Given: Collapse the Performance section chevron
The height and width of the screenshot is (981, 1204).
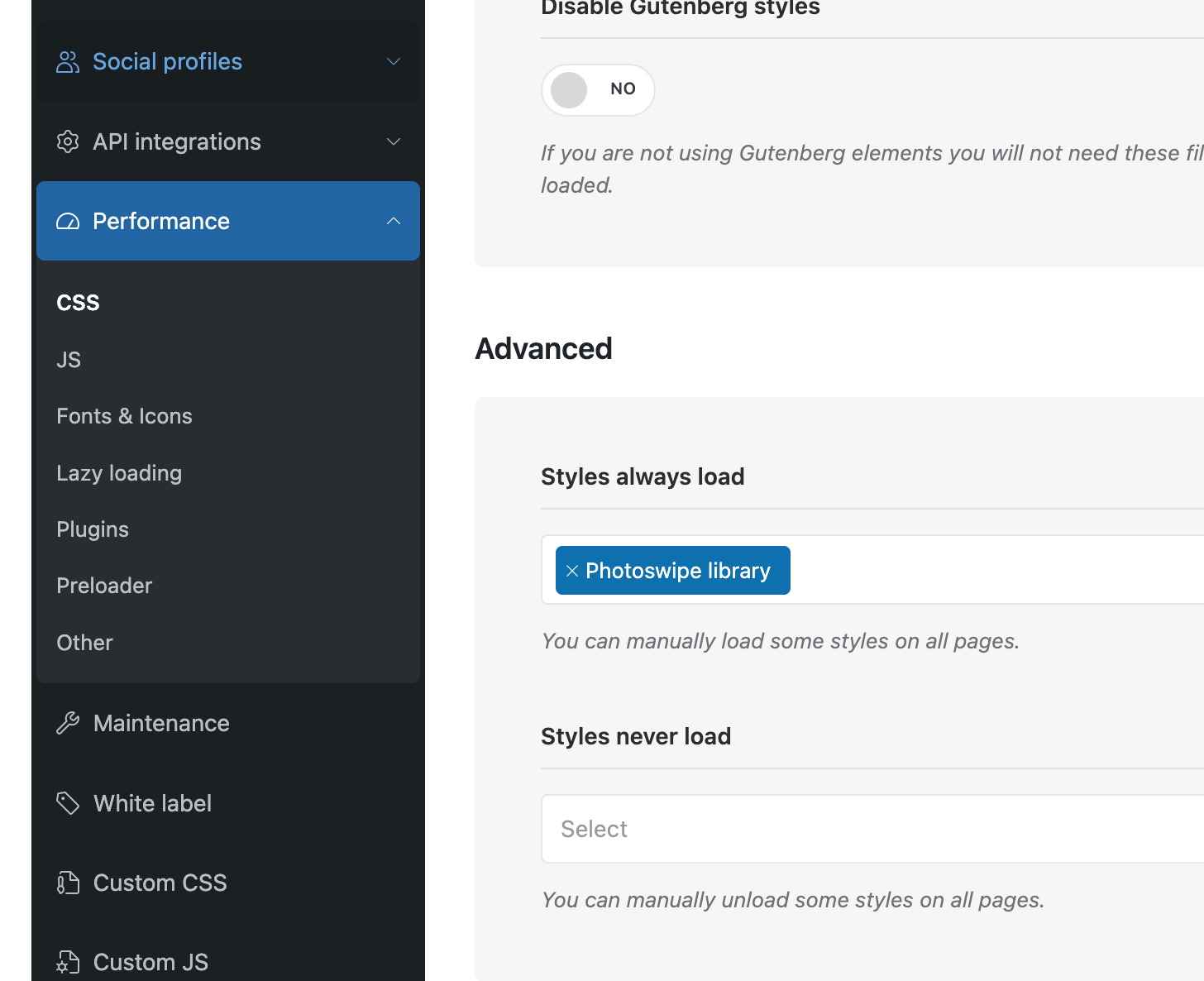Looking at the screenshot, I should point(394,222).
